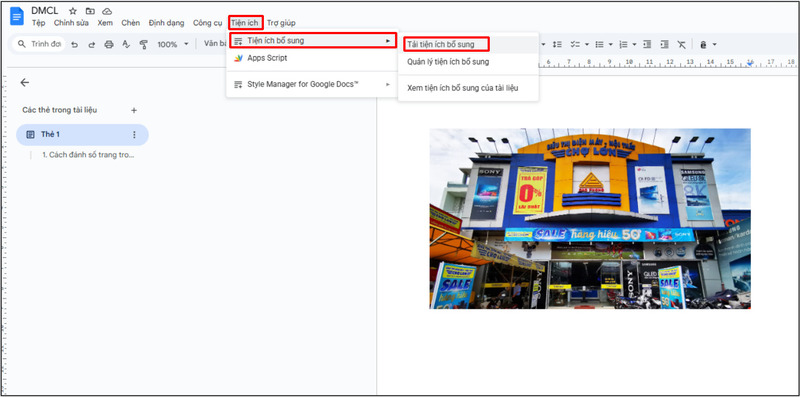Jump to heading '1. Cách đánh số trang tro...'
Viewport: 800px width, 397px height.
(x=88, y=155)
